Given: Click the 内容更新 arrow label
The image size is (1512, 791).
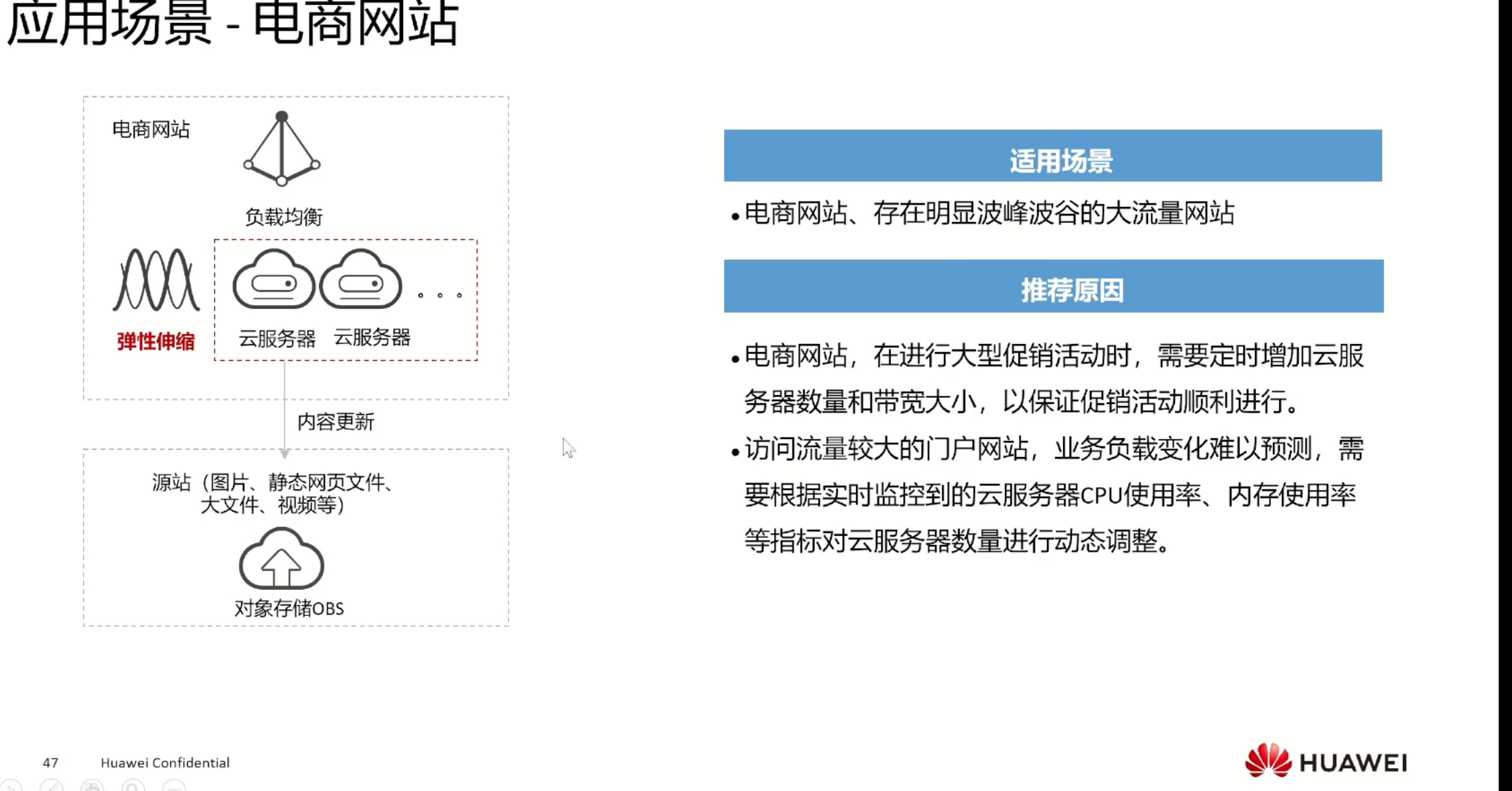Looking at the screenshot, I should 335,422.
